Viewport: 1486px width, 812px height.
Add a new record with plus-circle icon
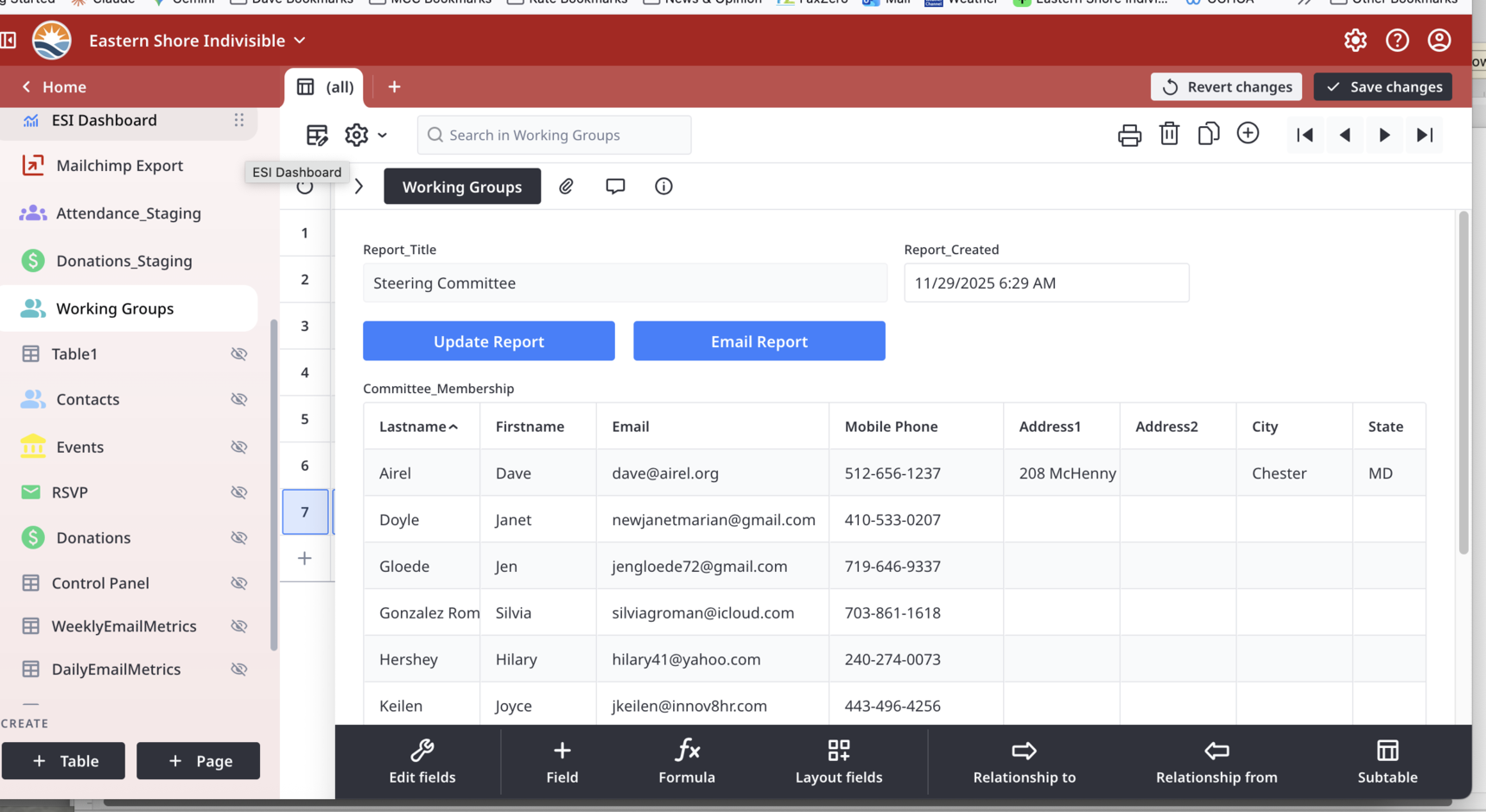pyautogui.click(x=1248, y=133)
